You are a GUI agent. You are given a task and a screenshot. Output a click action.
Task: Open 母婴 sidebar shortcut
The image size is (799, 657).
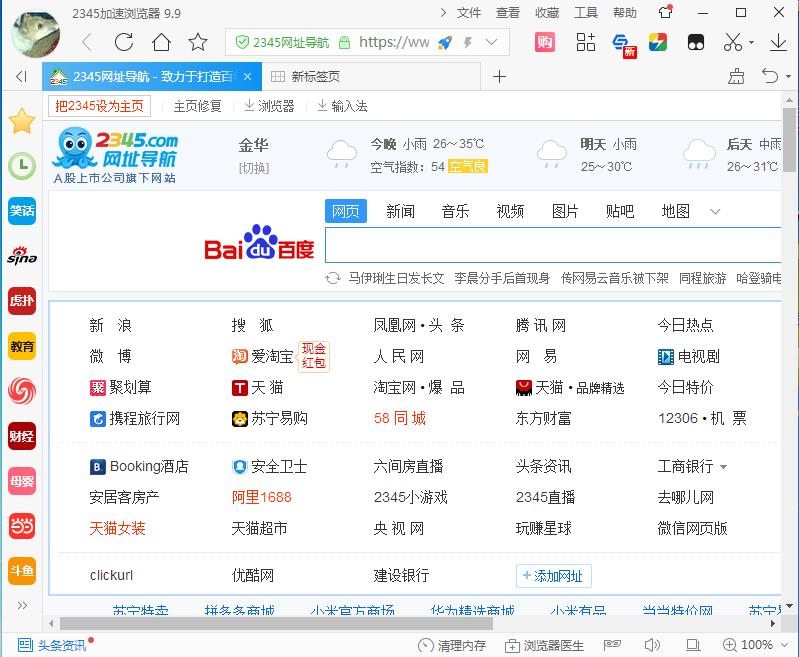(22, 481)
